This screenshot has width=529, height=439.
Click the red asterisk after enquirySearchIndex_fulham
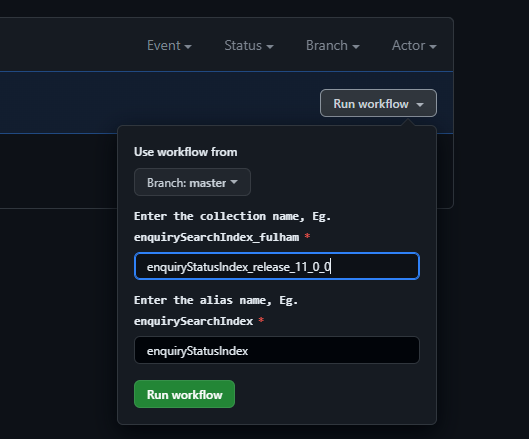[307, 236]
